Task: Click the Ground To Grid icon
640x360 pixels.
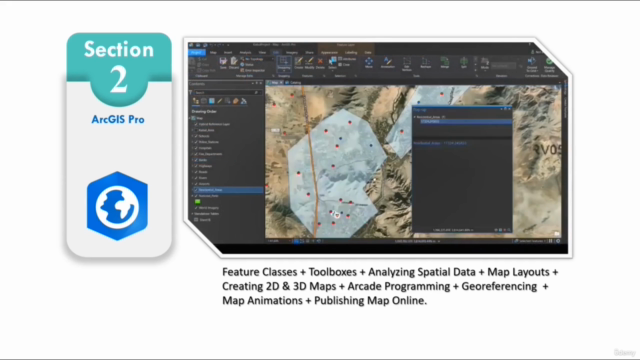Action: (531, 61)
